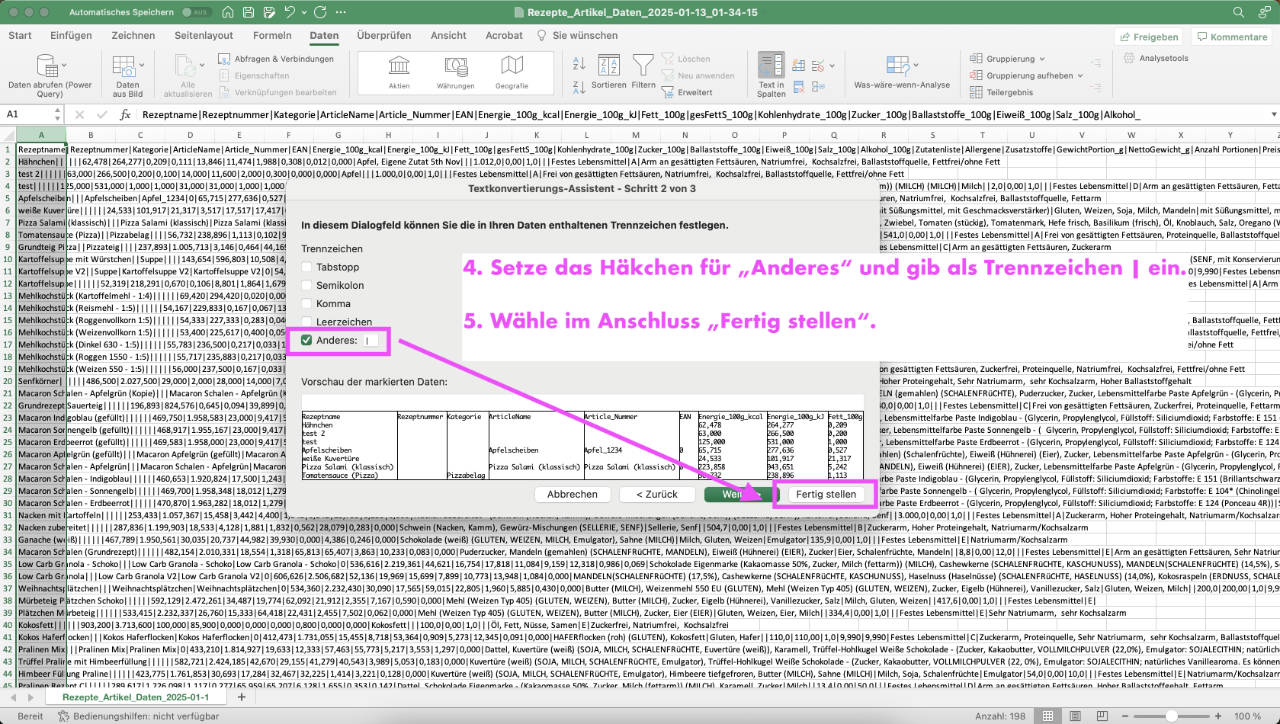
Task: Click the Fertig stellen button
Action: pos(826,494)
